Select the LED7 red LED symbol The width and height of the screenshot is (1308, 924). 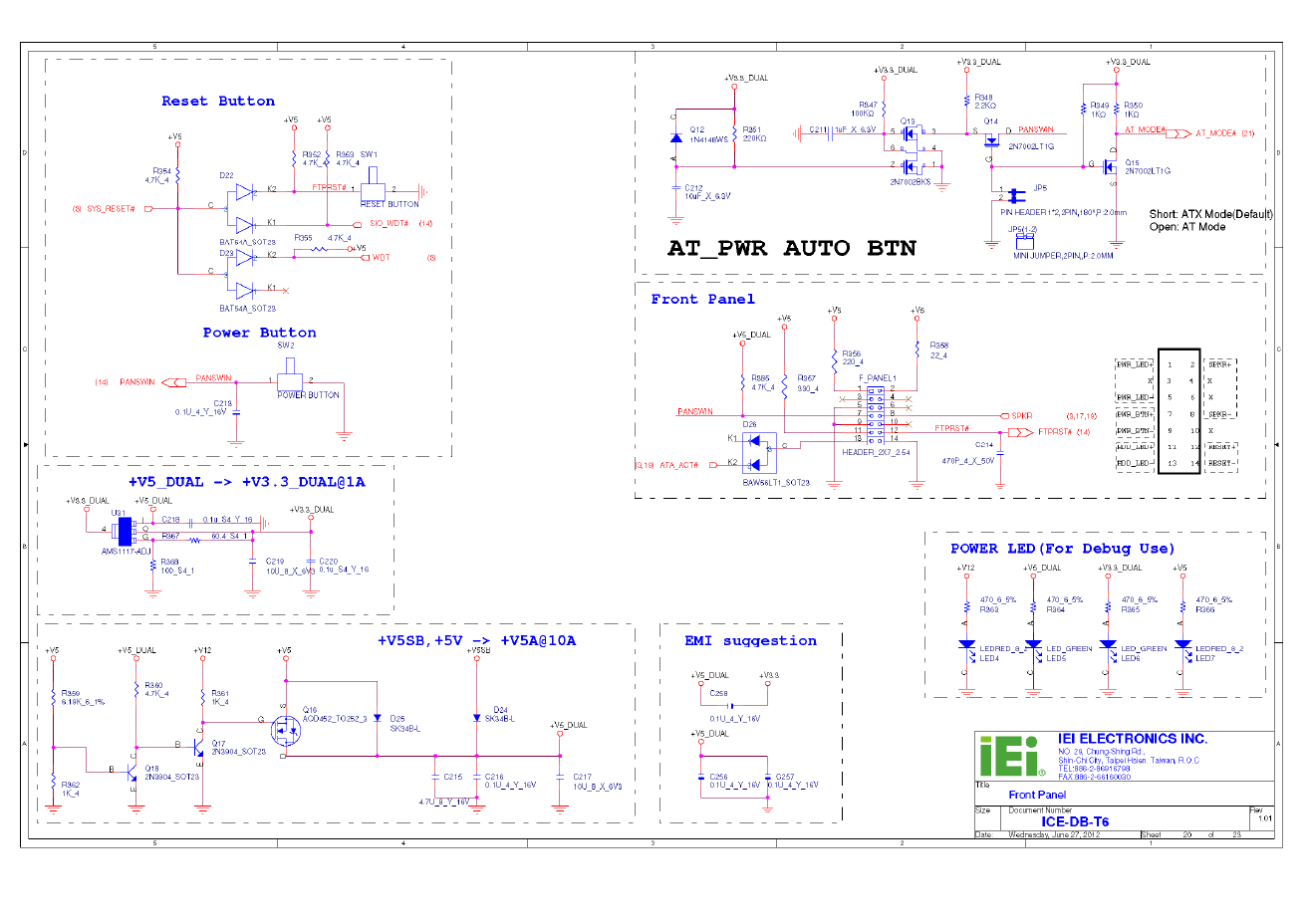tap(1181, 647)
